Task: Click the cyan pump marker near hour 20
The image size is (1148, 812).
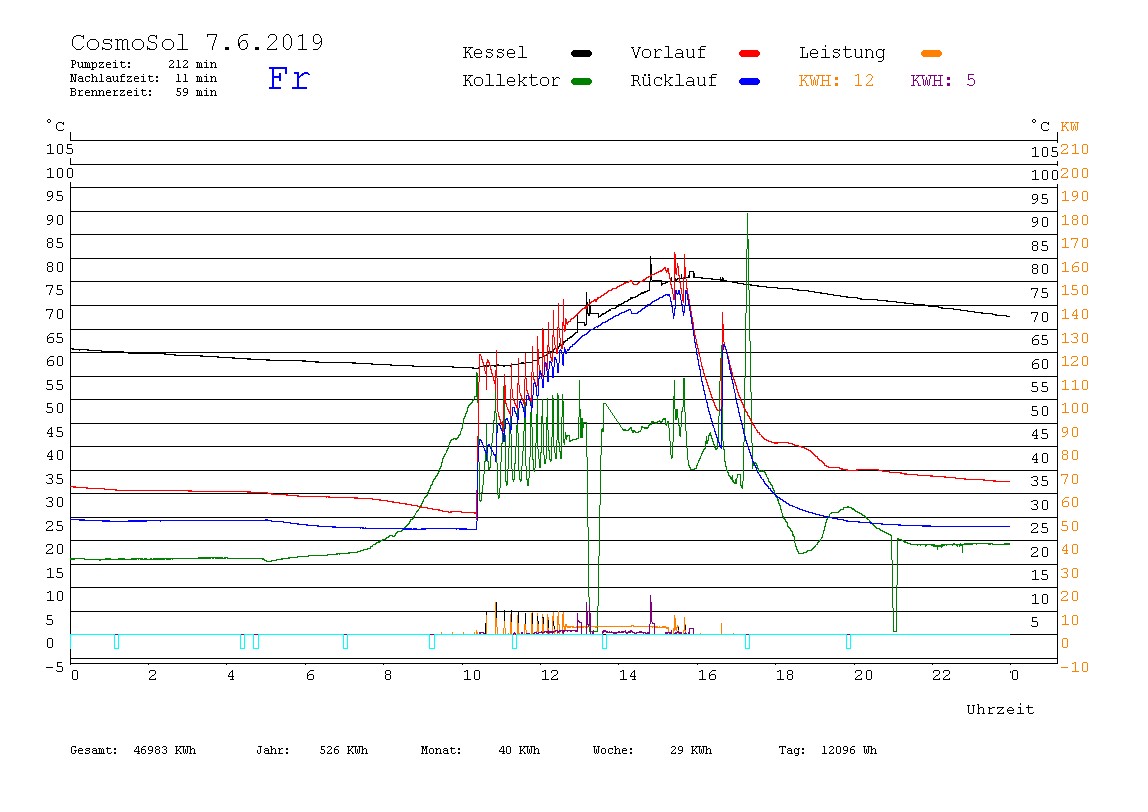Action: pos(849,641)
